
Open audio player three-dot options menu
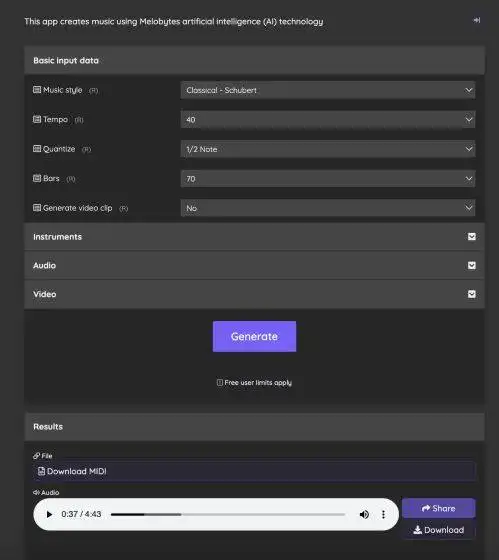pos(383,514)
